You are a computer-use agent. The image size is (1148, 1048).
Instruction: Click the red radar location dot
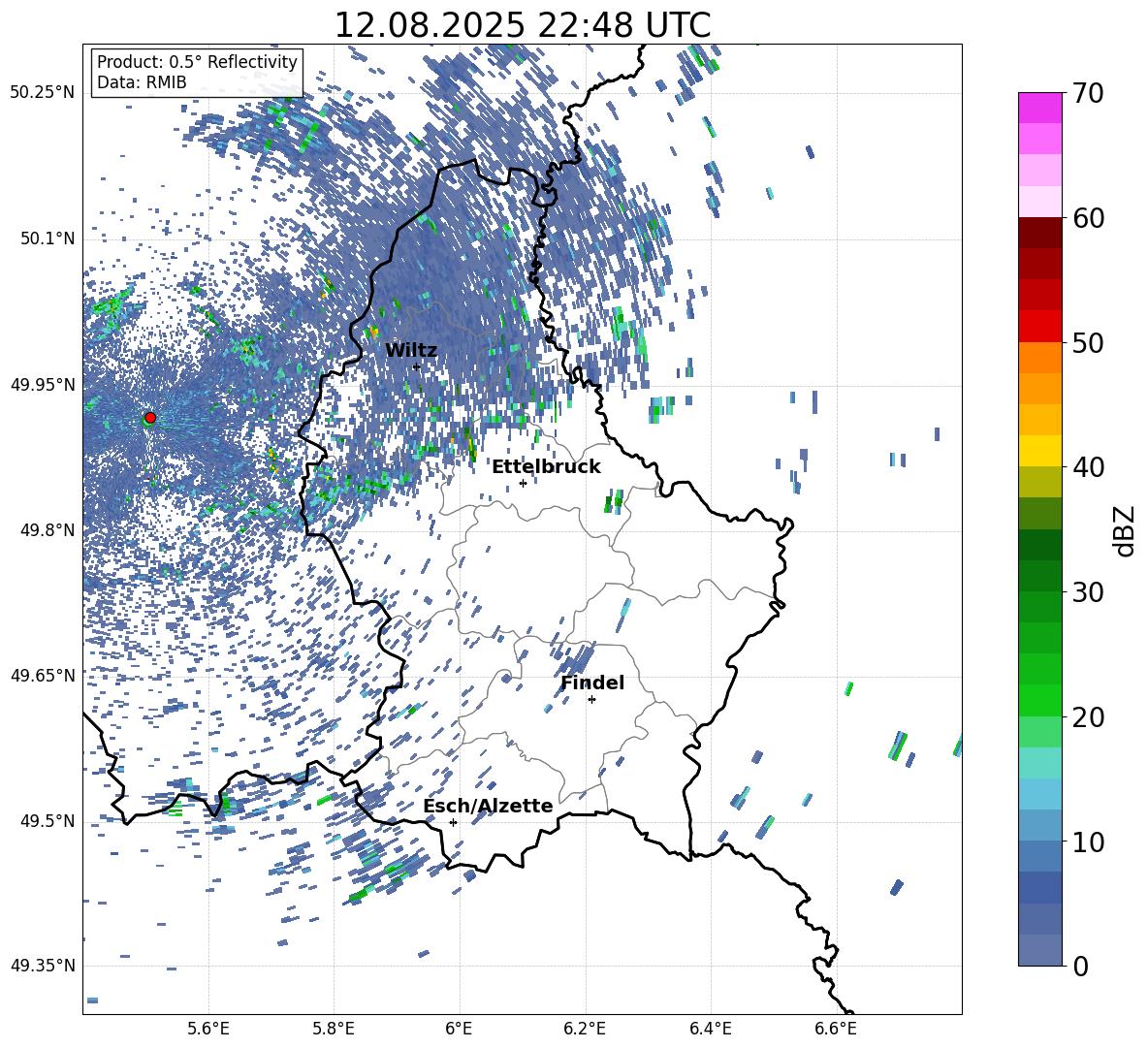click(150, 418)
